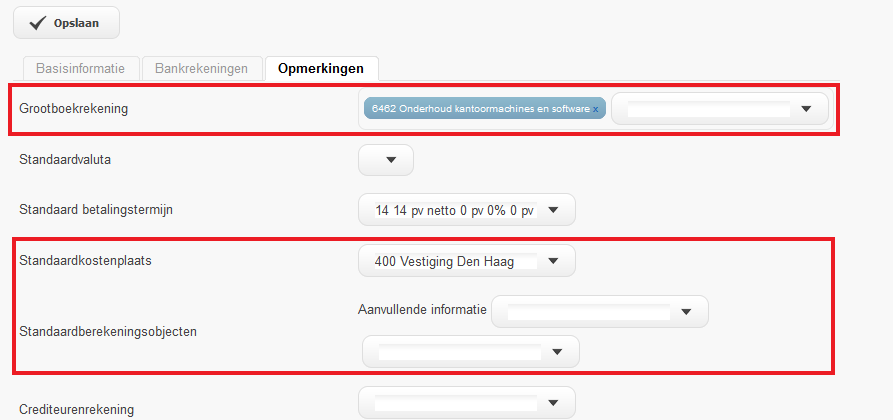This screenshot has height=420, width=893.
Task: Expand the Aanvullende informatie dropdown arrow
Action: point(686,312)
